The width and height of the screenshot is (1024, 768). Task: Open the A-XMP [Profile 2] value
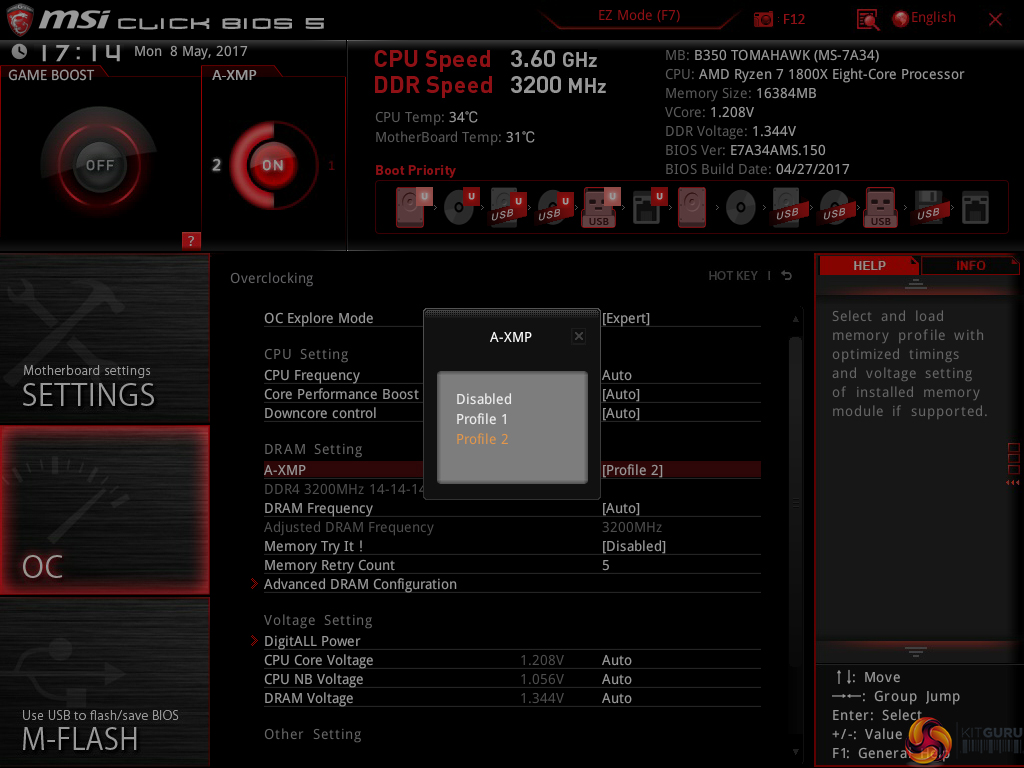point(632,470)
